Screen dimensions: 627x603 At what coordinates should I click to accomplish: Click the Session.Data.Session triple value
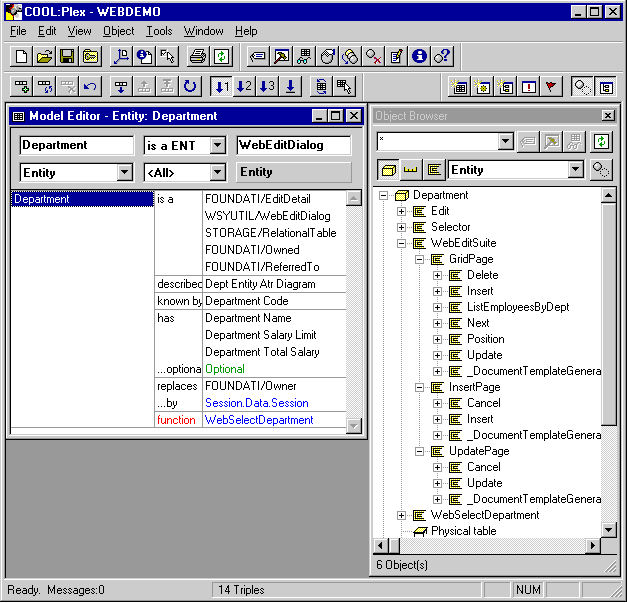(257, 403)
